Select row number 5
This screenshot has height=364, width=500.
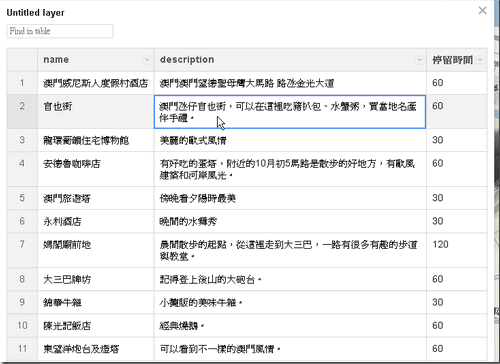[x=22, y=198]
